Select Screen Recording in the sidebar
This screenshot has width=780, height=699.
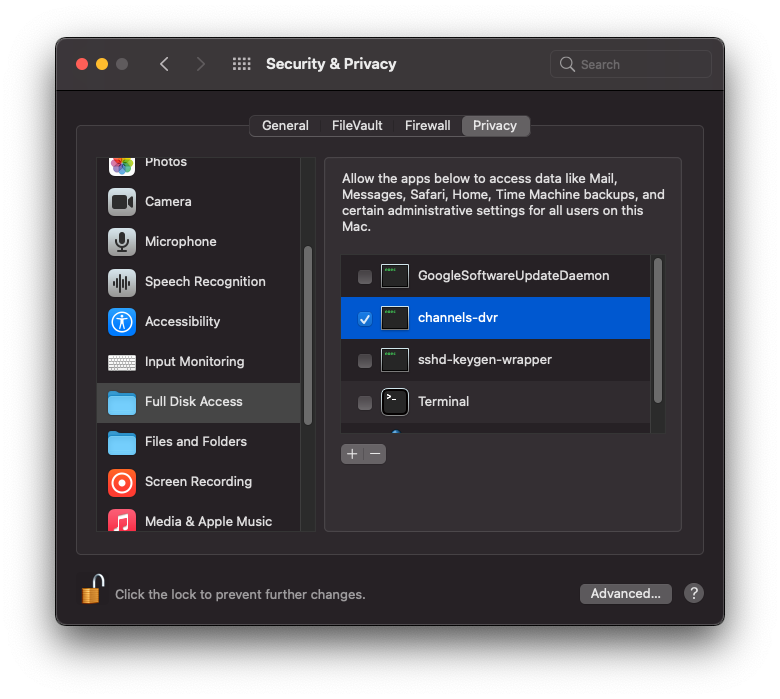click(x=198, y=482)
